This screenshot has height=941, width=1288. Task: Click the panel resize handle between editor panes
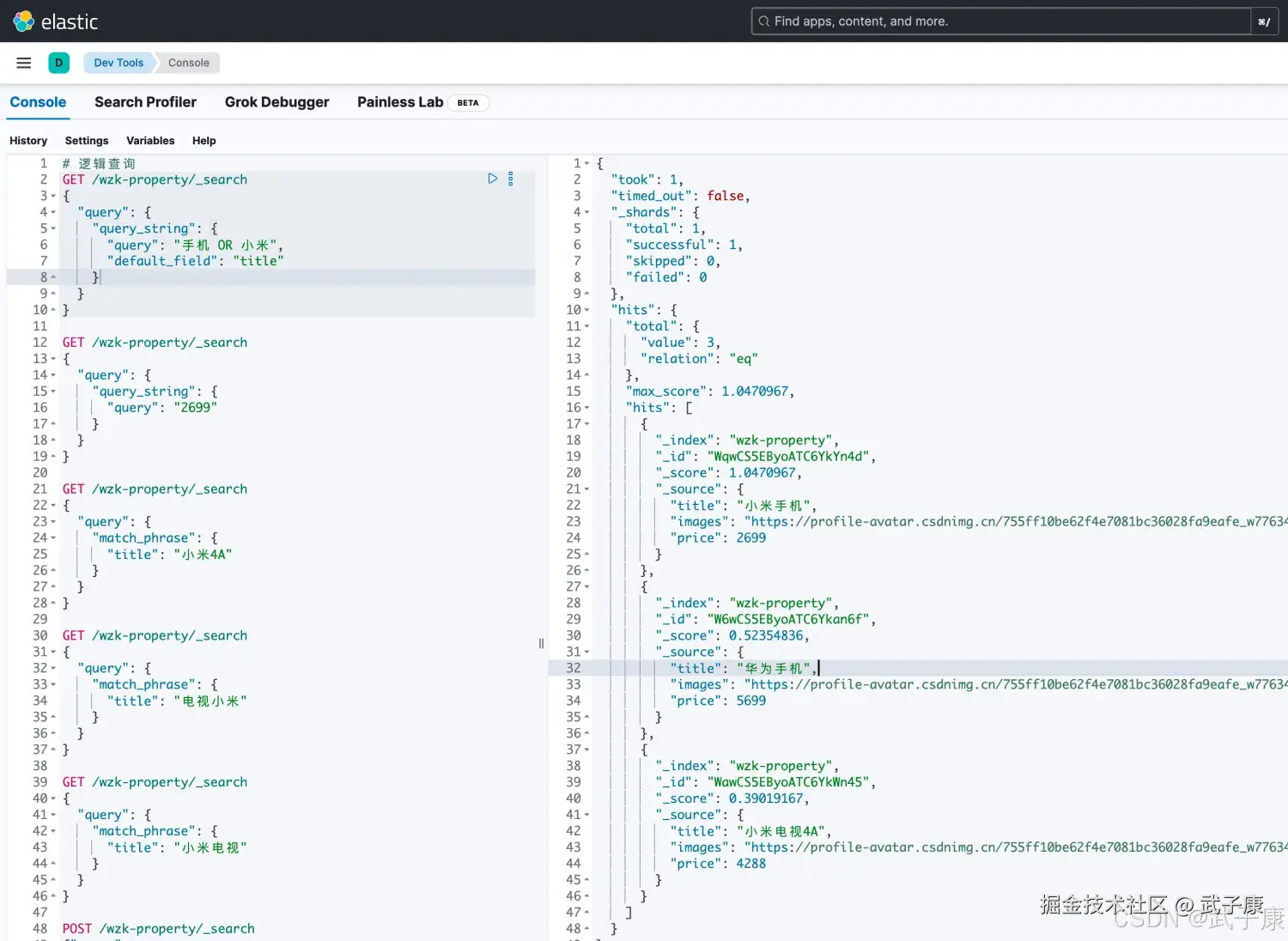(541, 643)
